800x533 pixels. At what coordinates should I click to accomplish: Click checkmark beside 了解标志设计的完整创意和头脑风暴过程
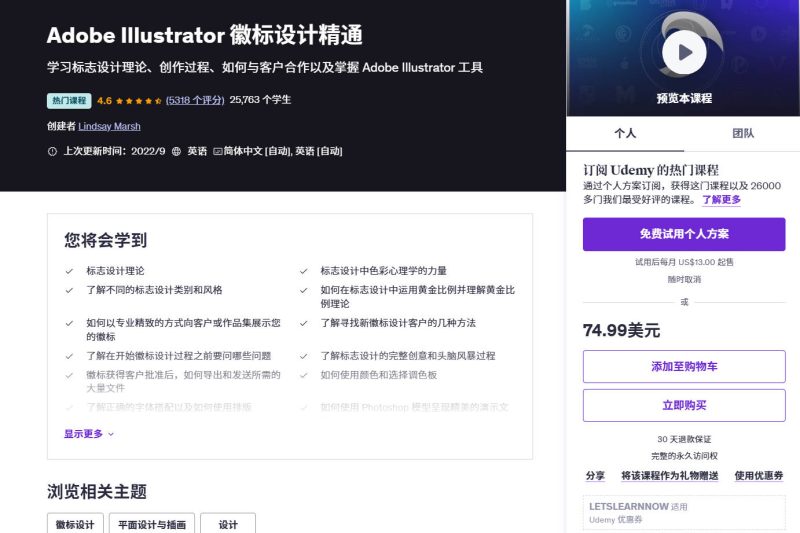click(x=304, y=356)
